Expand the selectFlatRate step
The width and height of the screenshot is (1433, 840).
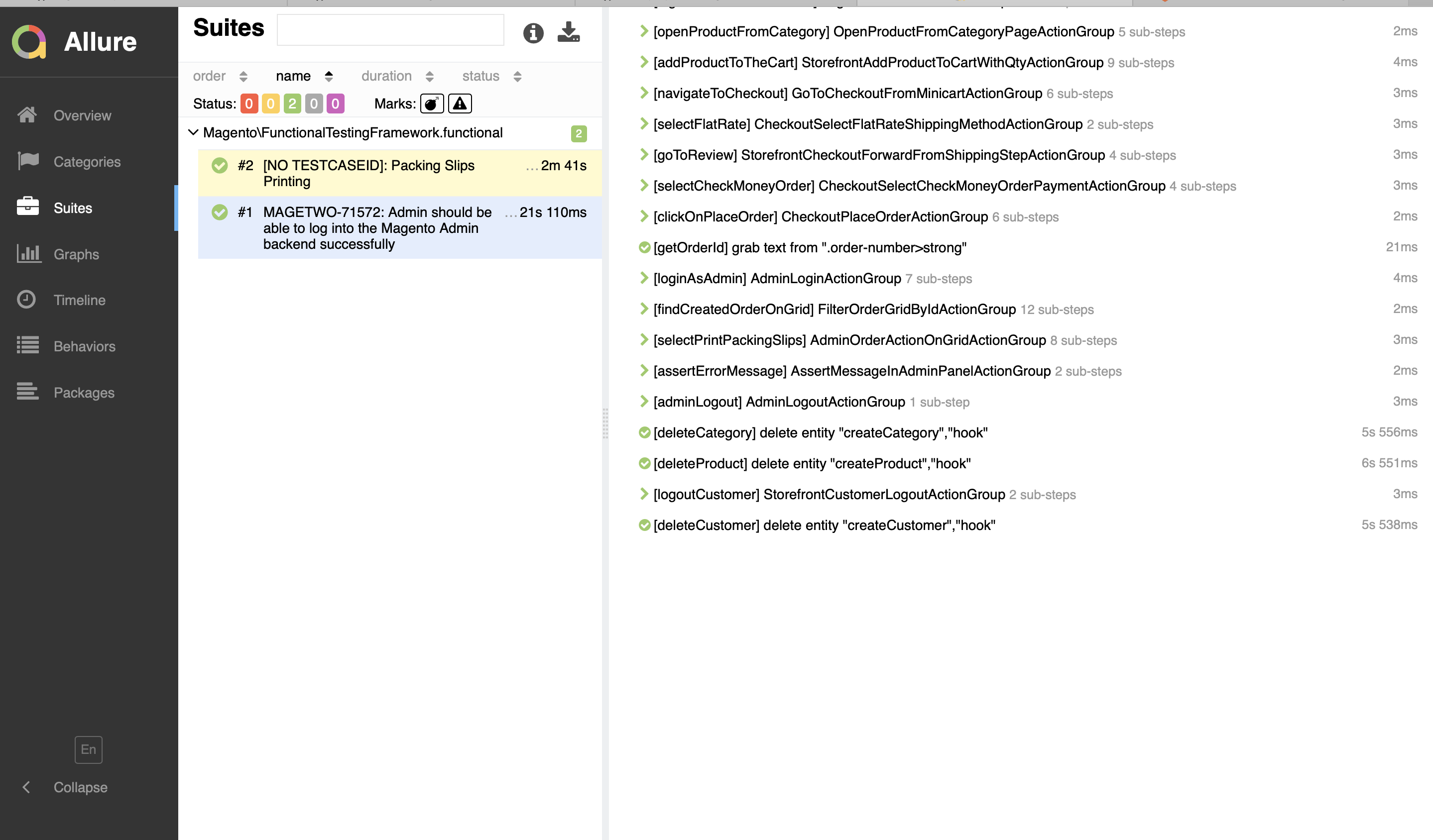(644, 123)
